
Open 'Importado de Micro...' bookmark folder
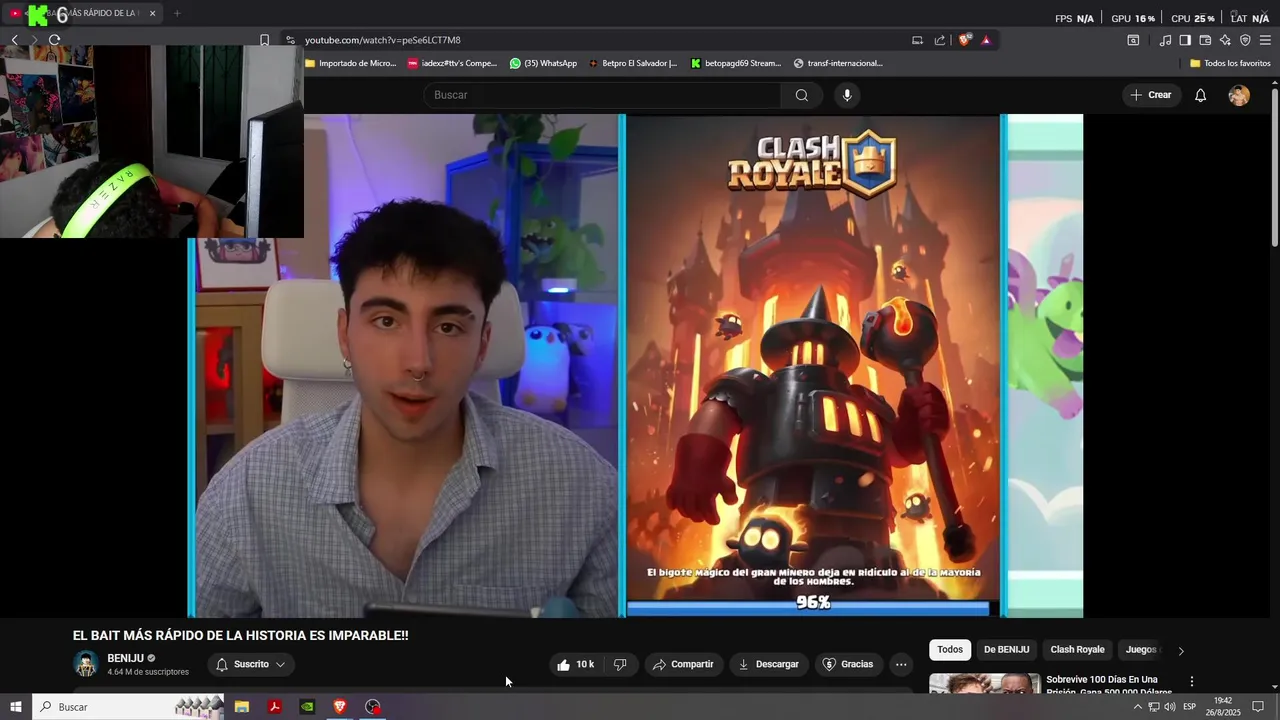[x=350, y=63]
